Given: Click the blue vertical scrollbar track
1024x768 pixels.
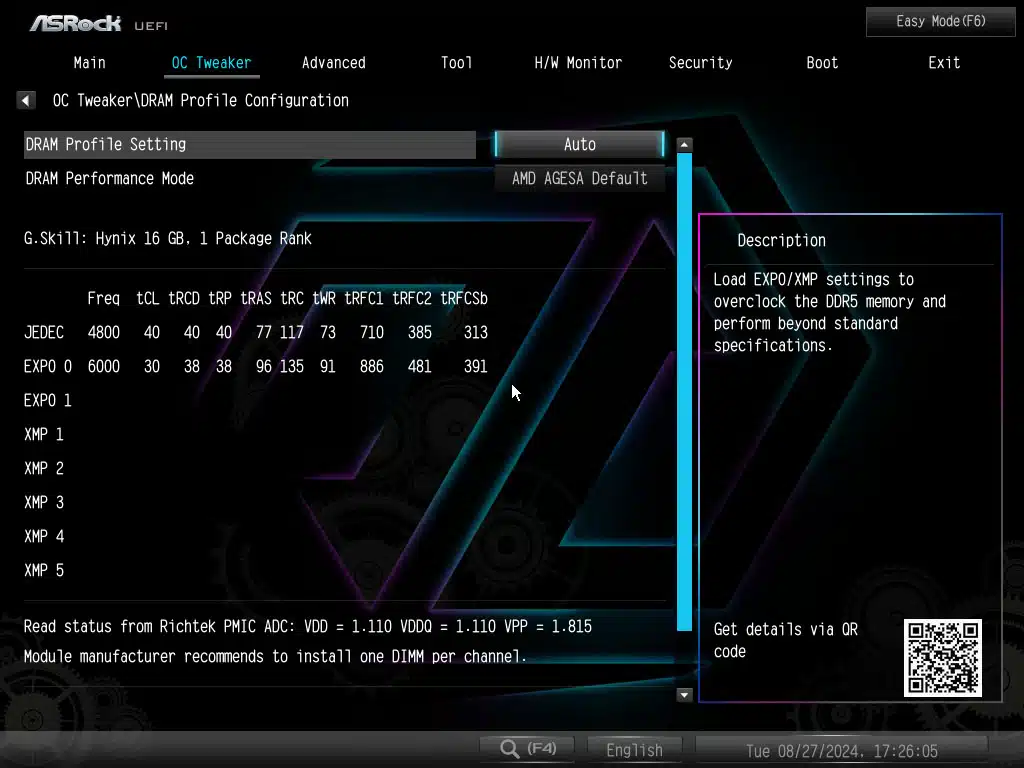Looking at the screenshot, I should (685, 400).
